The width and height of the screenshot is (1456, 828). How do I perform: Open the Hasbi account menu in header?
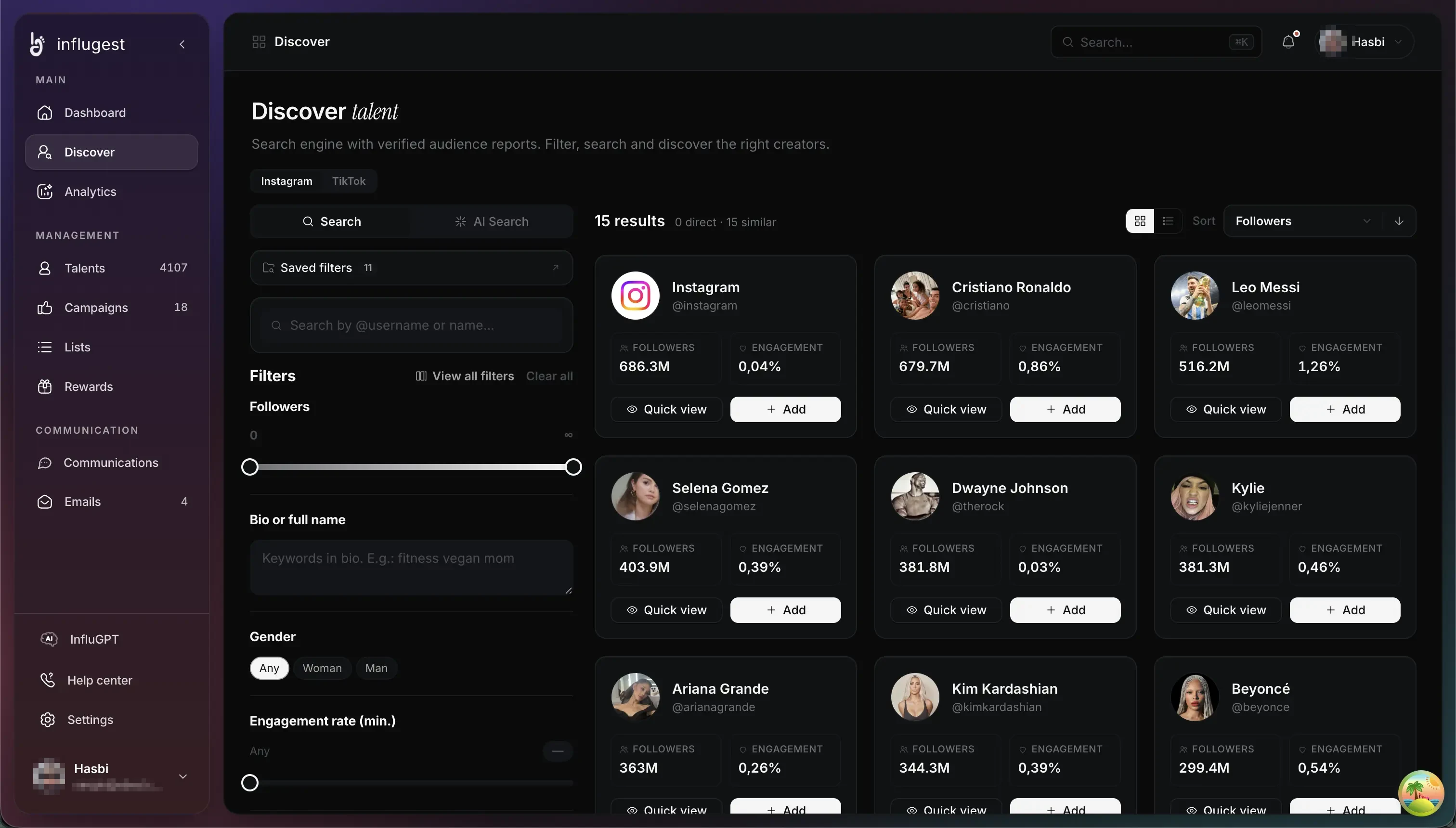(x=1365, y=42)
